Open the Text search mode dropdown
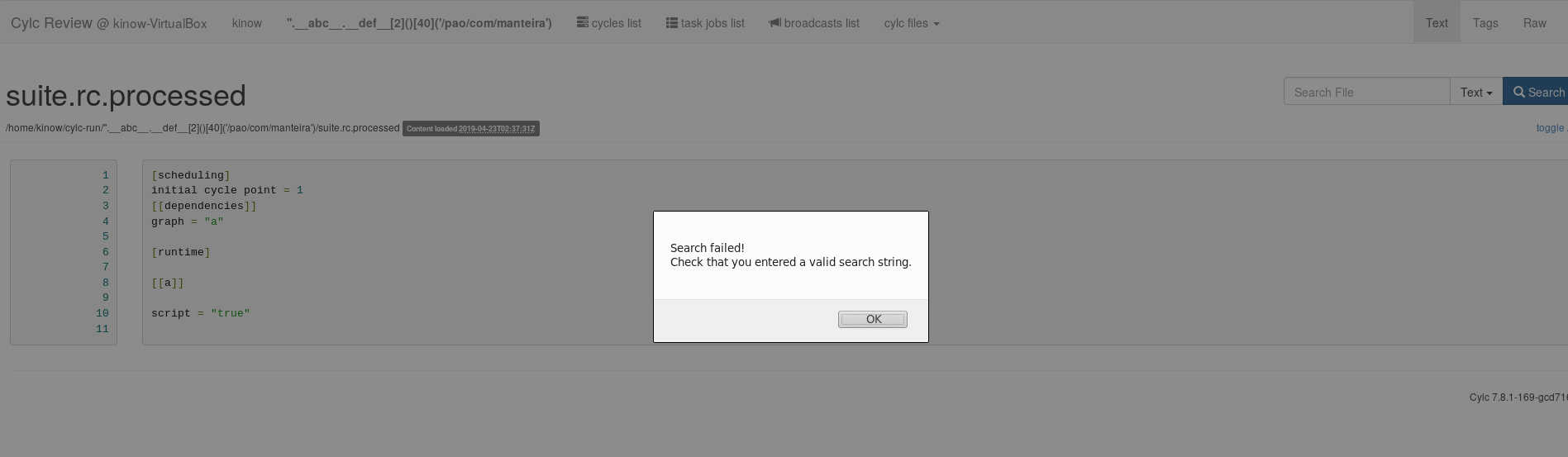The width and height of the screenshot is (1568, 457). [1476, 92]
